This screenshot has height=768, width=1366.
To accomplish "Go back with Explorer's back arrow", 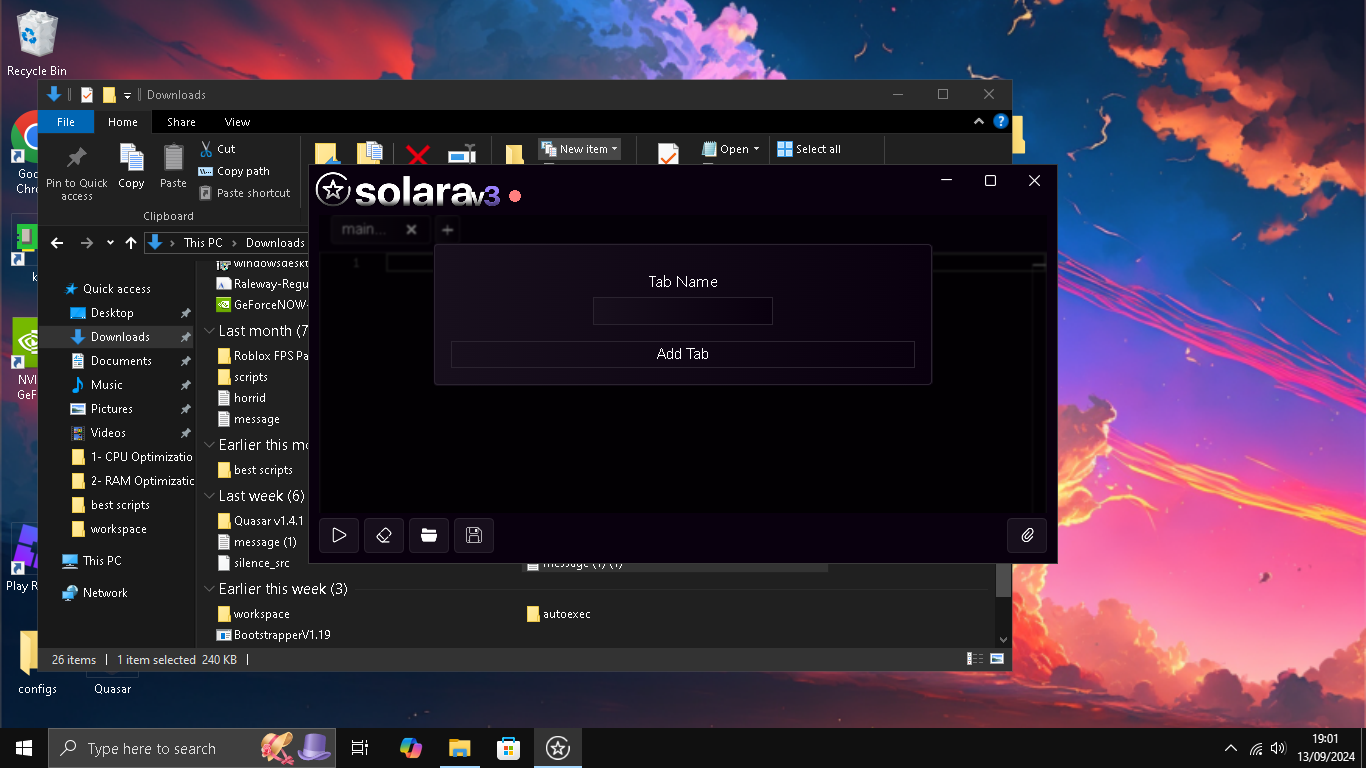I will (57, 243).
